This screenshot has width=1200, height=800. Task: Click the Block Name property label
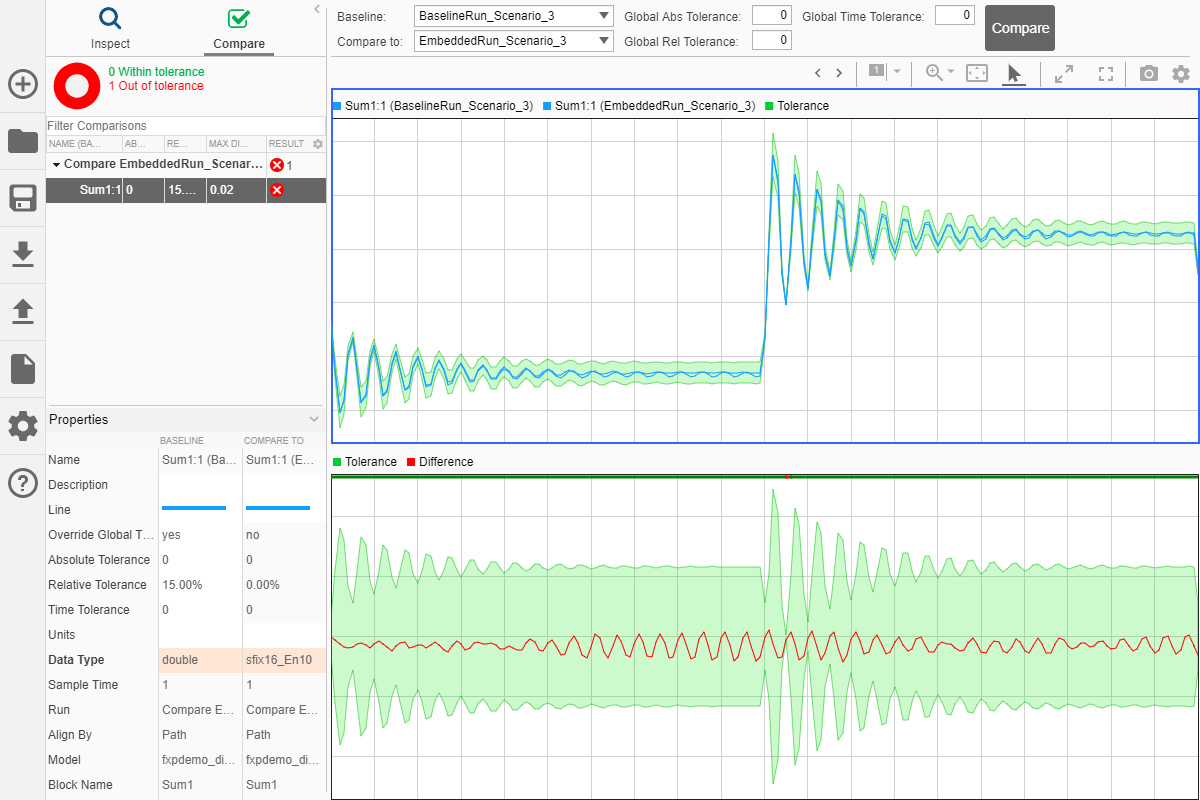80,785
